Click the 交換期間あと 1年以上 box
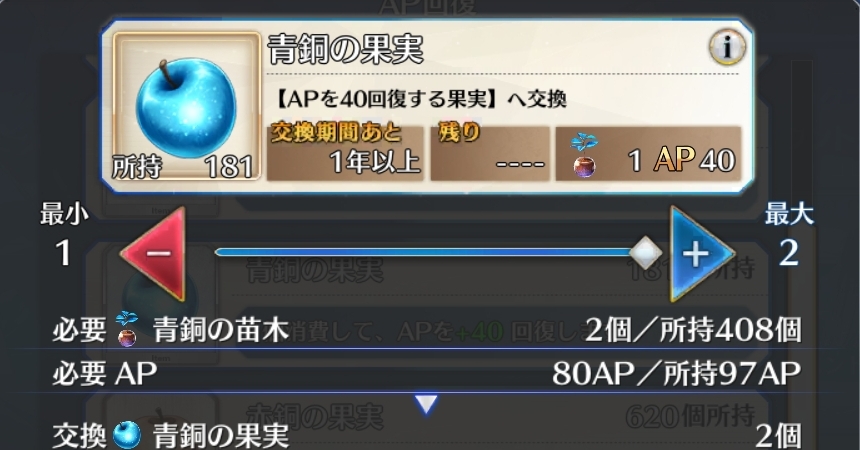Viewport: 860px width, 450px height. click(x=345, y=152)
